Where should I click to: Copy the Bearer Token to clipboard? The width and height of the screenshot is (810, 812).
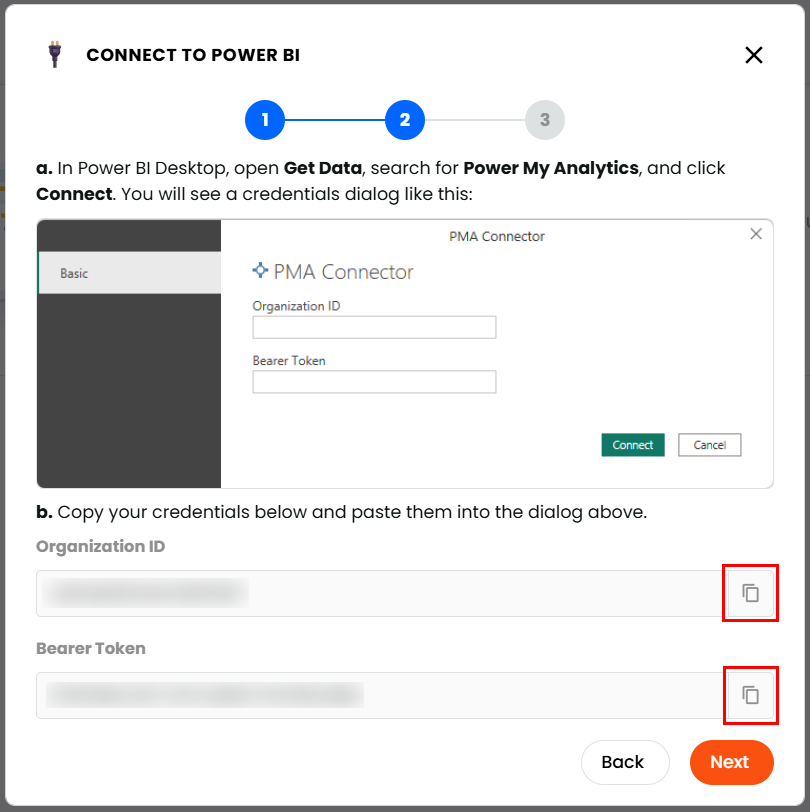point(750,695)
